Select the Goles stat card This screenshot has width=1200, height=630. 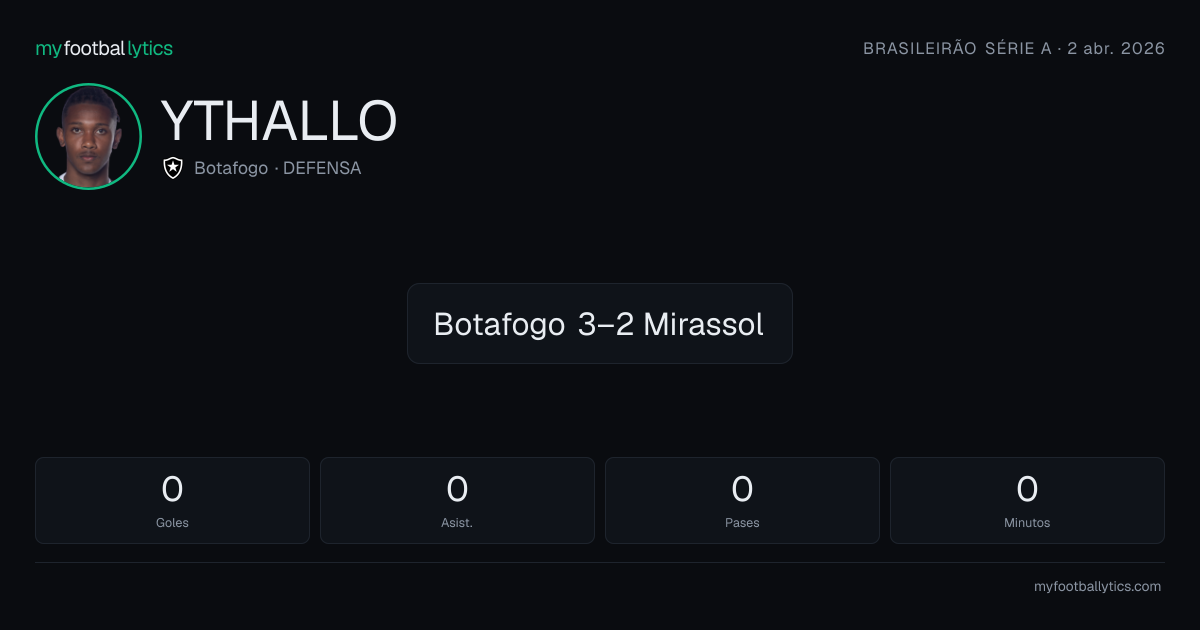pyautogui.click(x=172, y=500)
